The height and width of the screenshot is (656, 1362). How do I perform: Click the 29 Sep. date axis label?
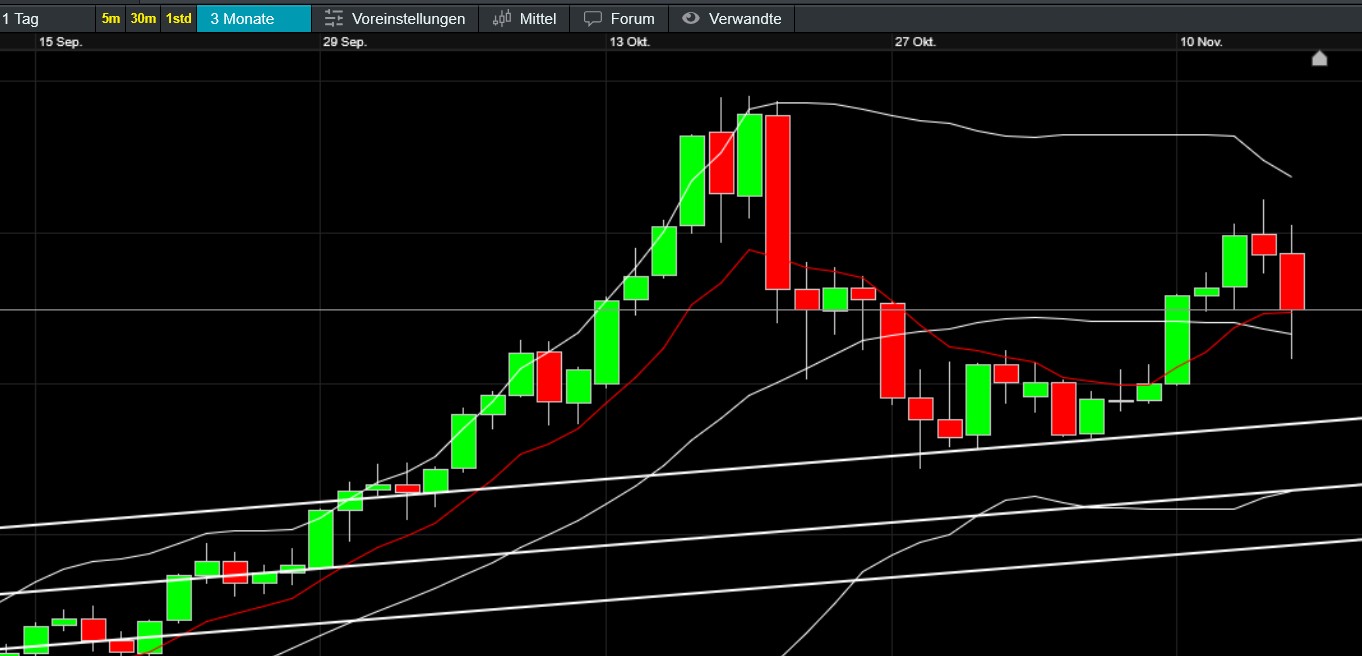pos(345,42)
